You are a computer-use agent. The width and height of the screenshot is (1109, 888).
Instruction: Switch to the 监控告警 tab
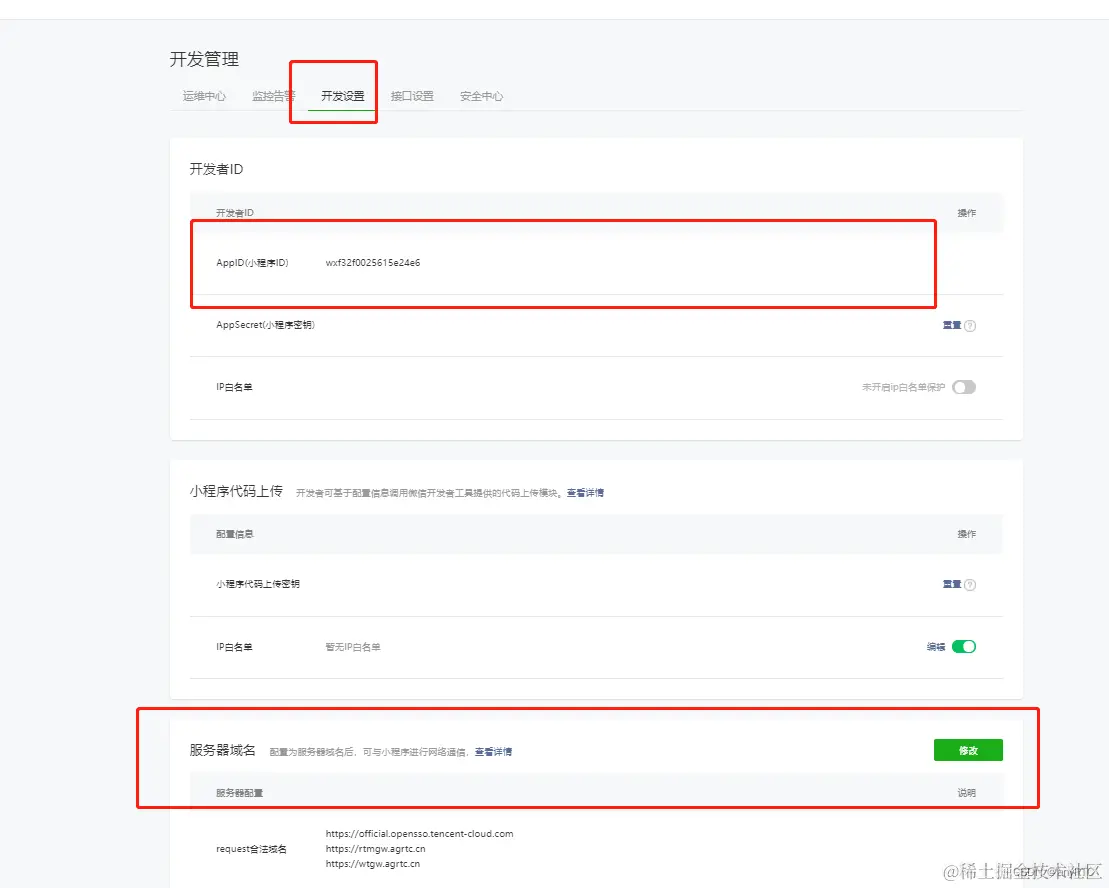(273, 96)
